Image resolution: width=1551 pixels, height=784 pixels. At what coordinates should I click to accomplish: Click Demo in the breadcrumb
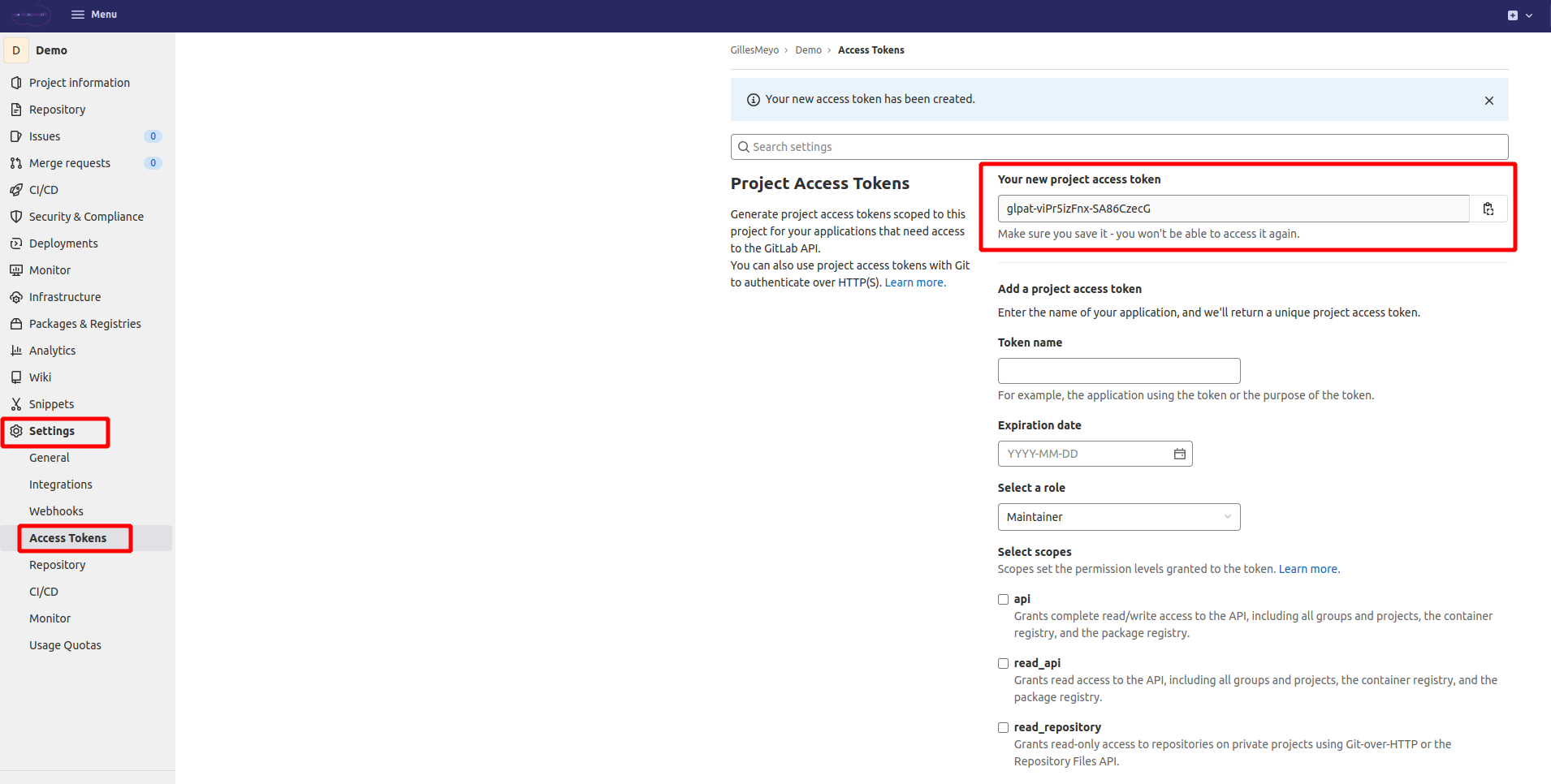[x=808, y=50]
